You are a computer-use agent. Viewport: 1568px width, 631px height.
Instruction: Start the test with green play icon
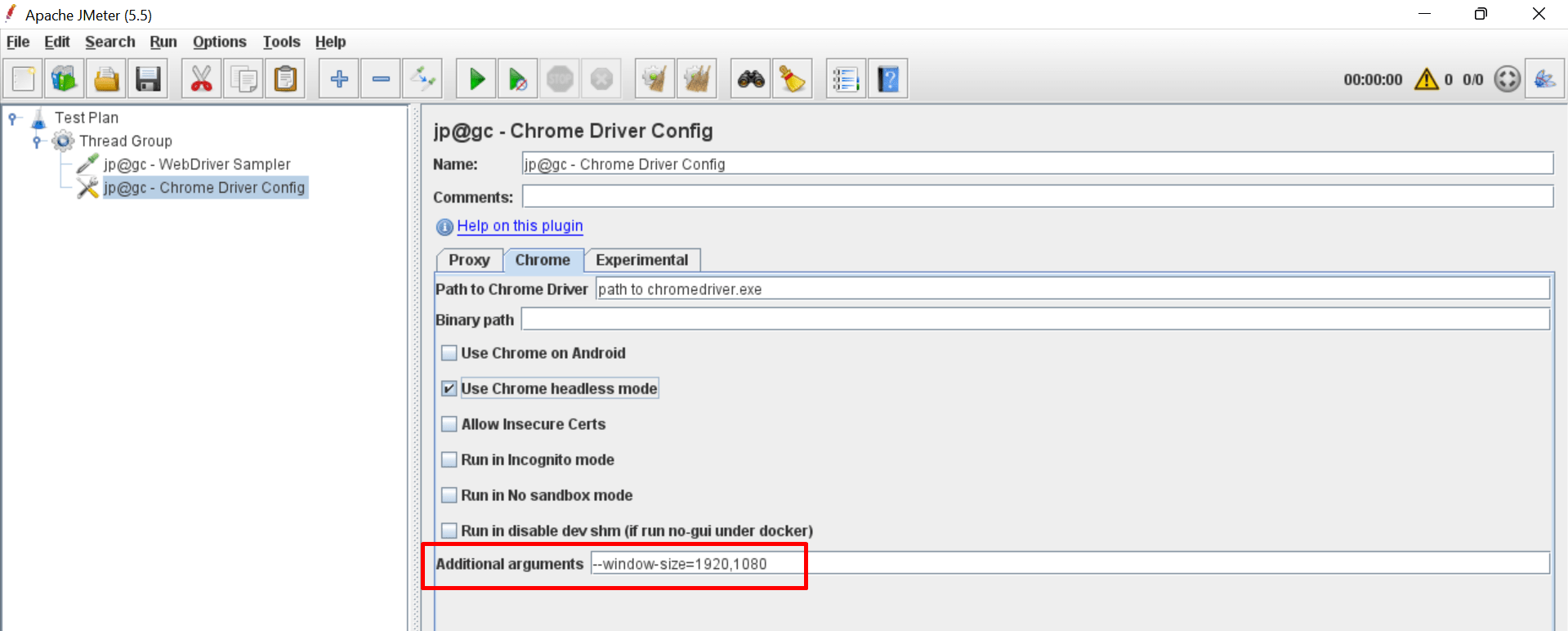476,79
